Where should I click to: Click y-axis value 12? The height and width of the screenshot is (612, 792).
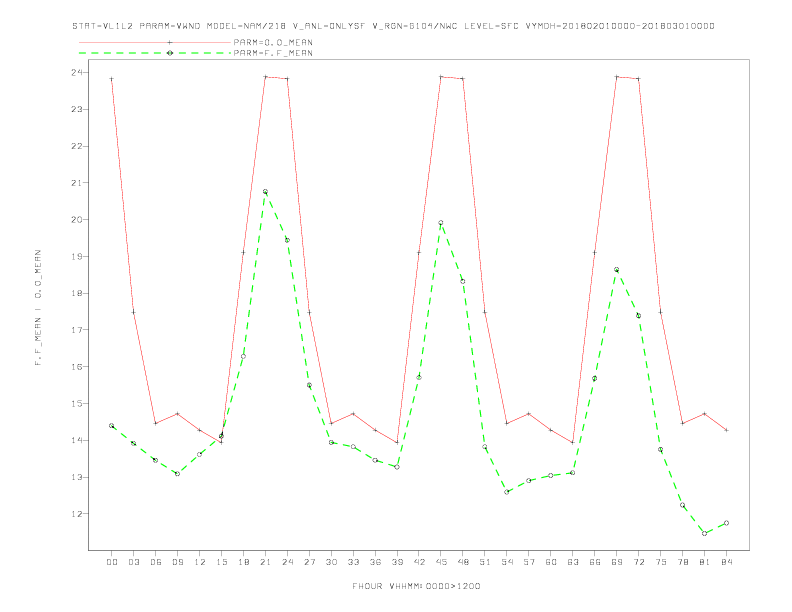tap(77, 514)
